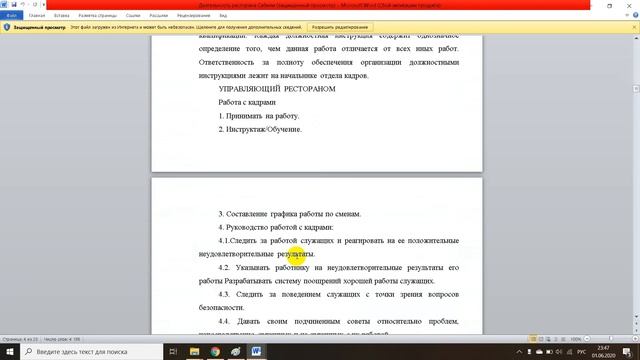Screen dimensions: 640x360
Task: Click the РУС language indicator
Action: (x=581, y=351)
